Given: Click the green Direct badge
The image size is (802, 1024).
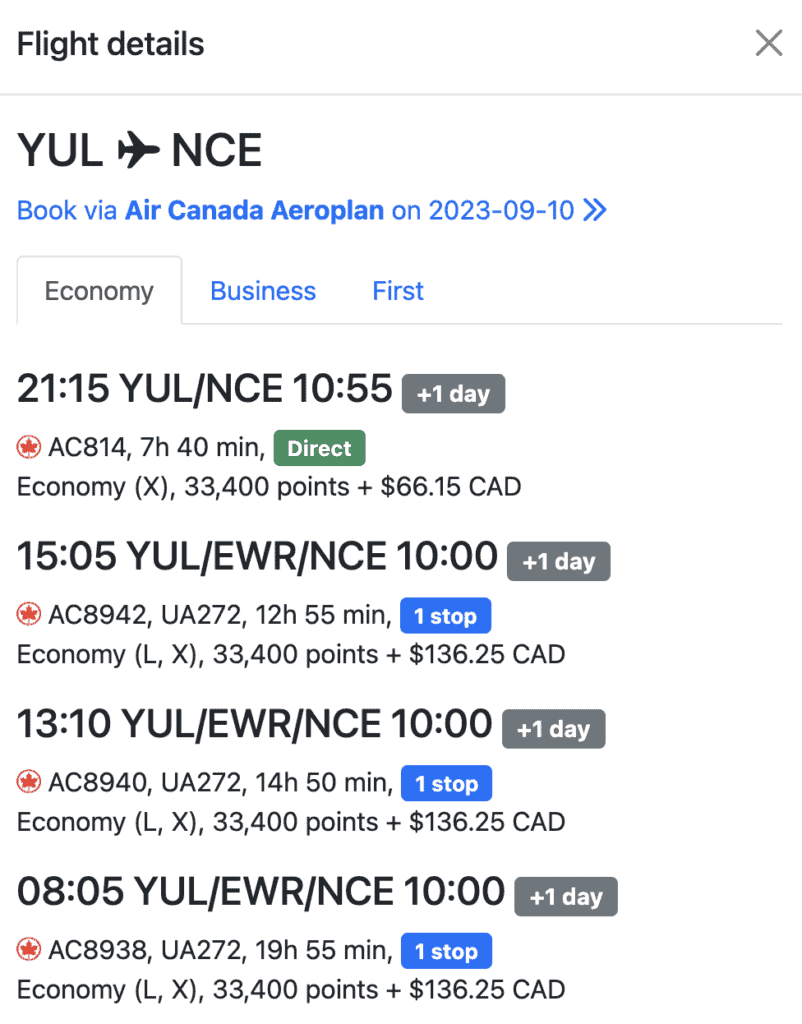Looking at the screenshot, I should click(320, 449).
